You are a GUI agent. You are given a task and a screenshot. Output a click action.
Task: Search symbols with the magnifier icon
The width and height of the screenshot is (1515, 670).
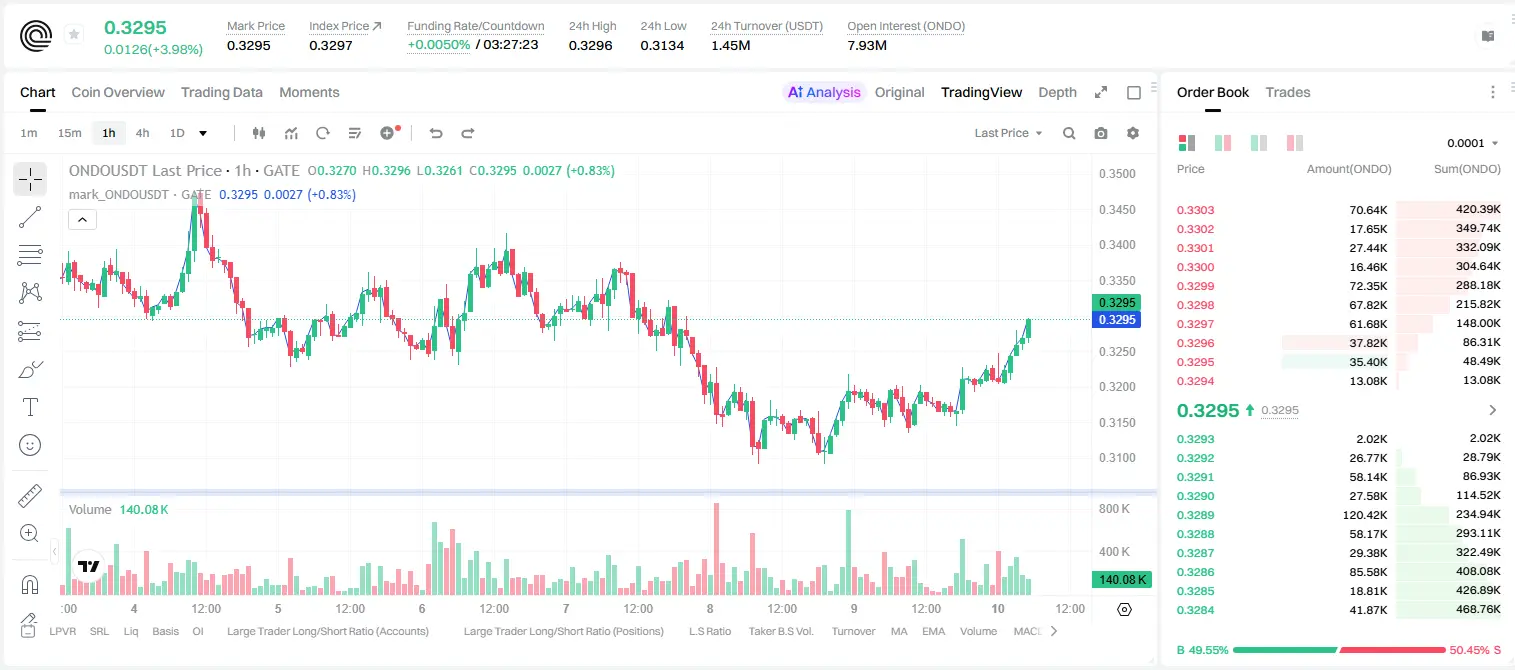1069,133
